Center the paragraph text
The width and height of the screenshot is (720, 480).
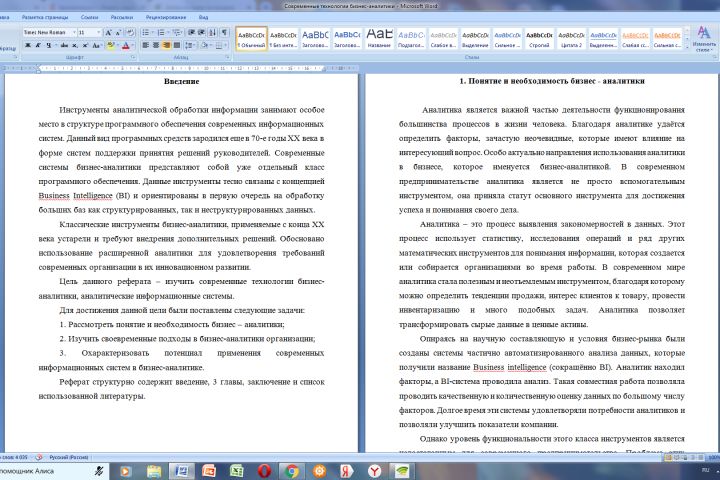point(156,45)
